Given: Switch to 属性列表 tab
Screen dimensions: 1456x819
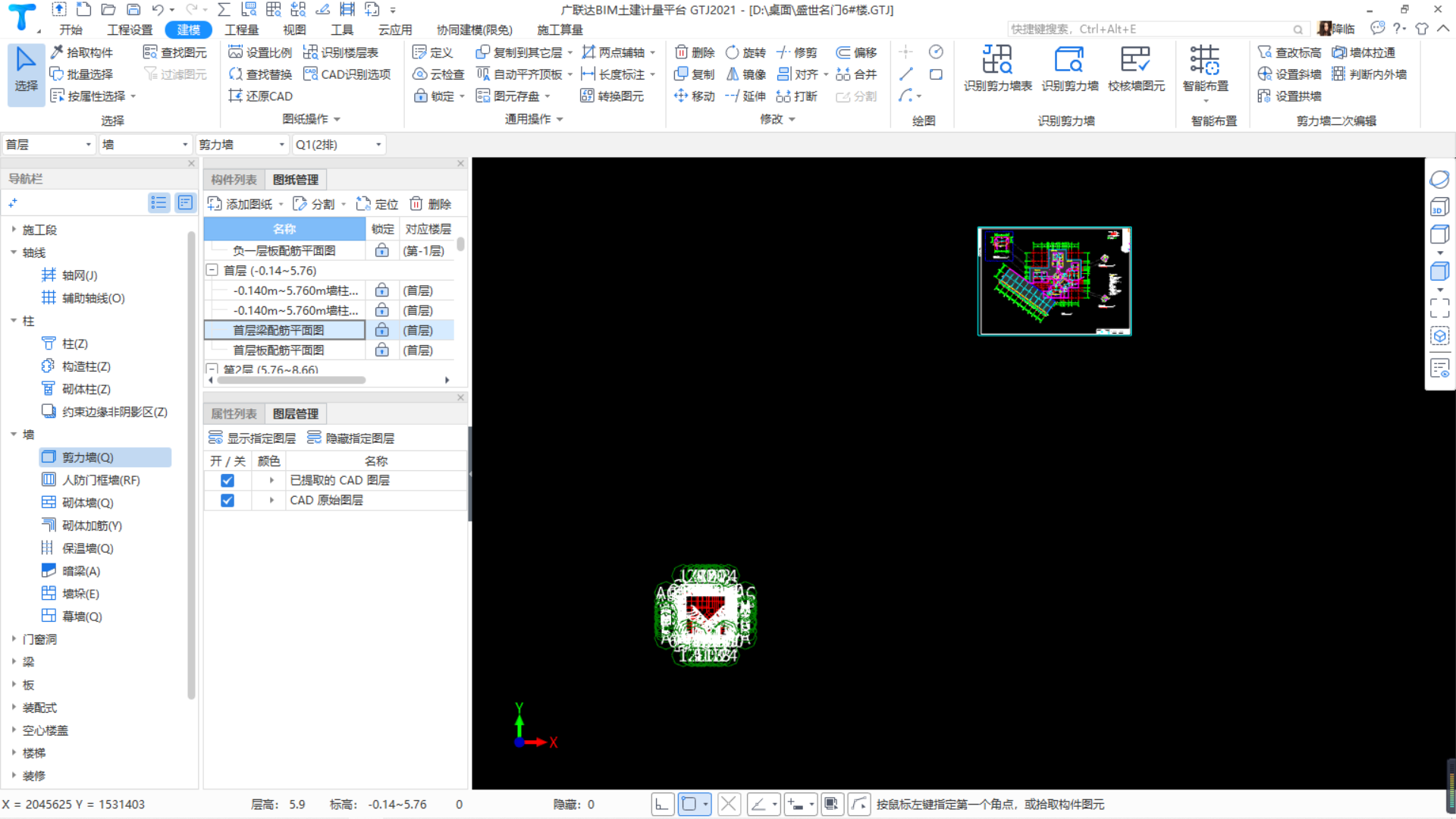Looking at the screenshot, I should point(234,414).
